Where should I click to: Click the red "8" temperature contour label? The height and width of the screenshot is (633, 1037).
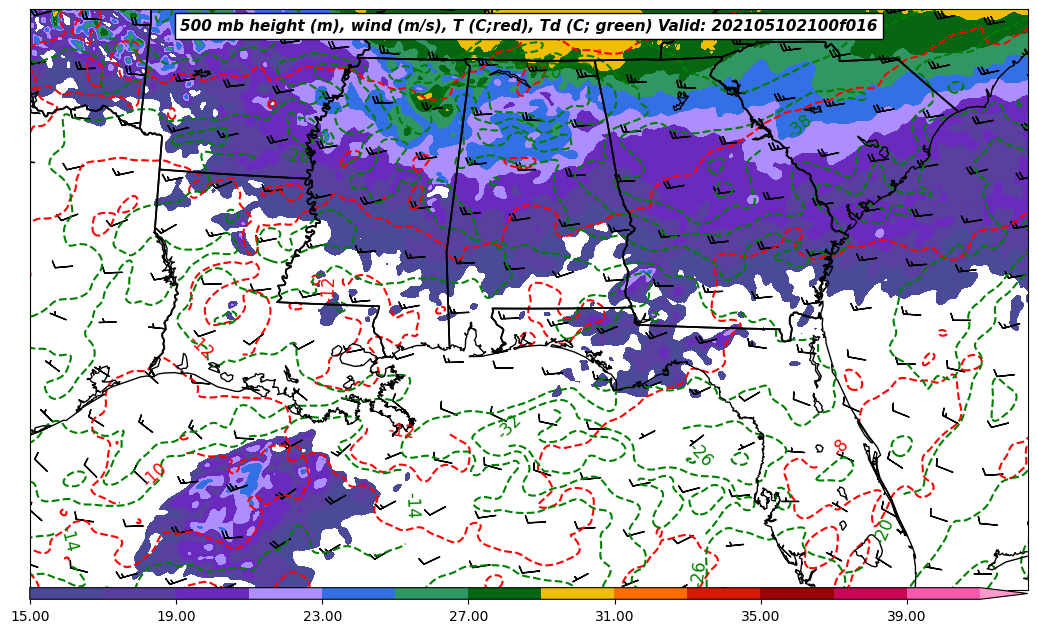(840, 447)
